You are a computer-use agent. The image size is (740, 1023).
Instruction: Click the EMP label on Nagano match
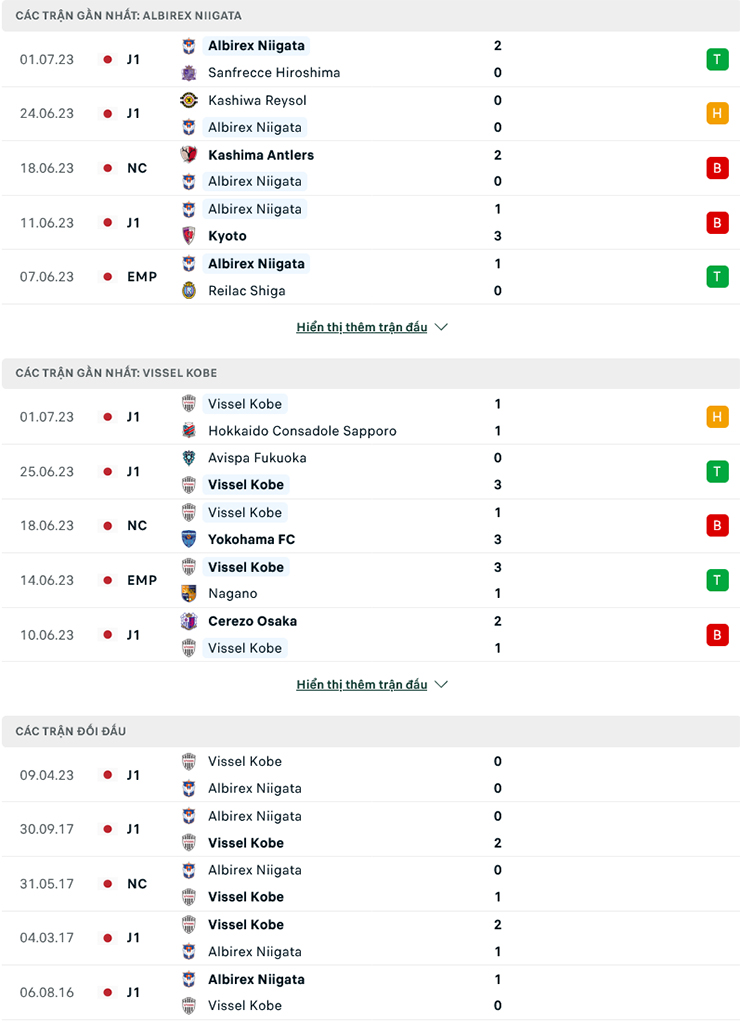tap(142, 580)
